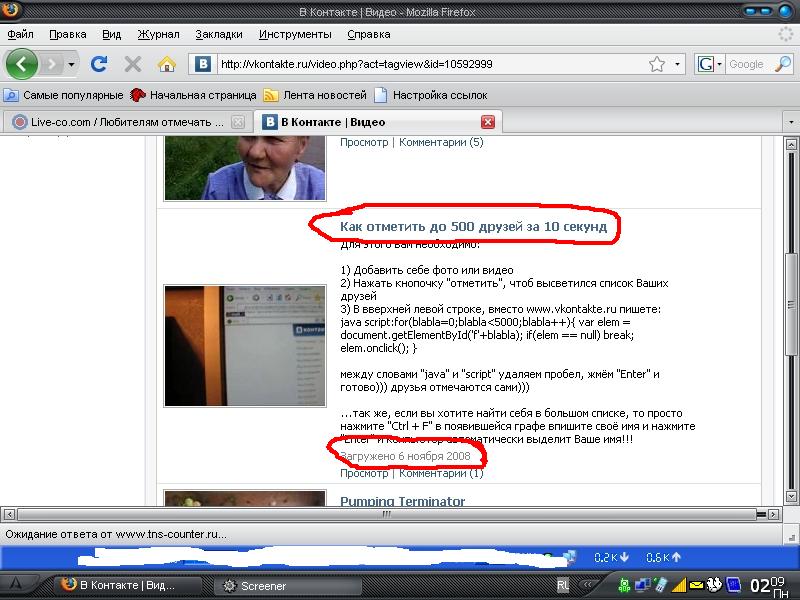Close the В Контакте | Видео tab
This screenshot has height=600, width=800.
[x=488, y=122]
